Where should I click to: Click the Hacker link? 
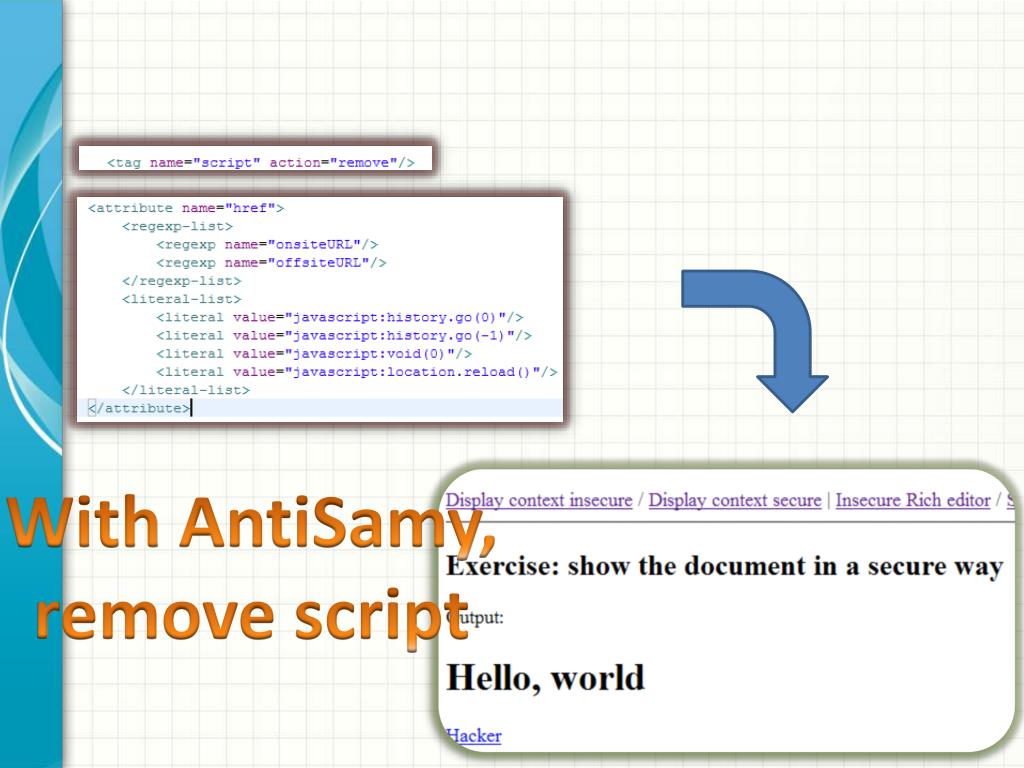pyautogui.click(x=473, y=735)
